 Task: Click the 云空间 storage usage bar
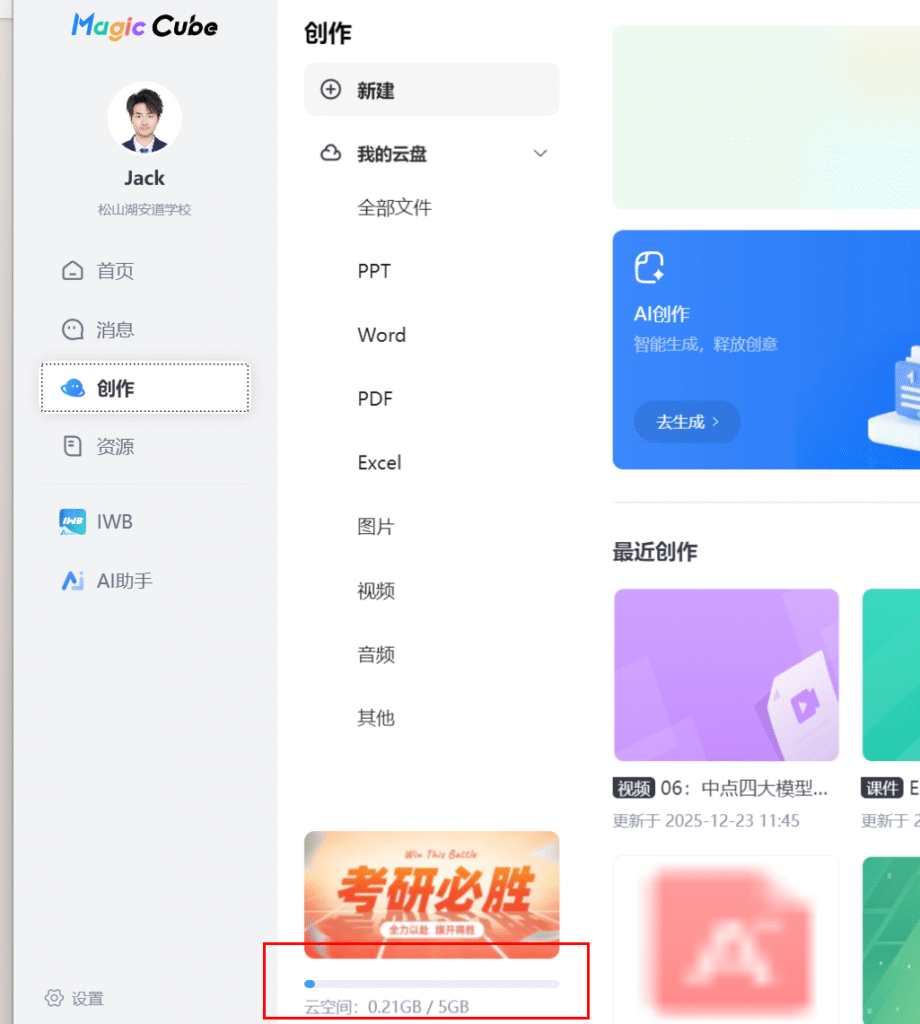(x=431, y=984)
